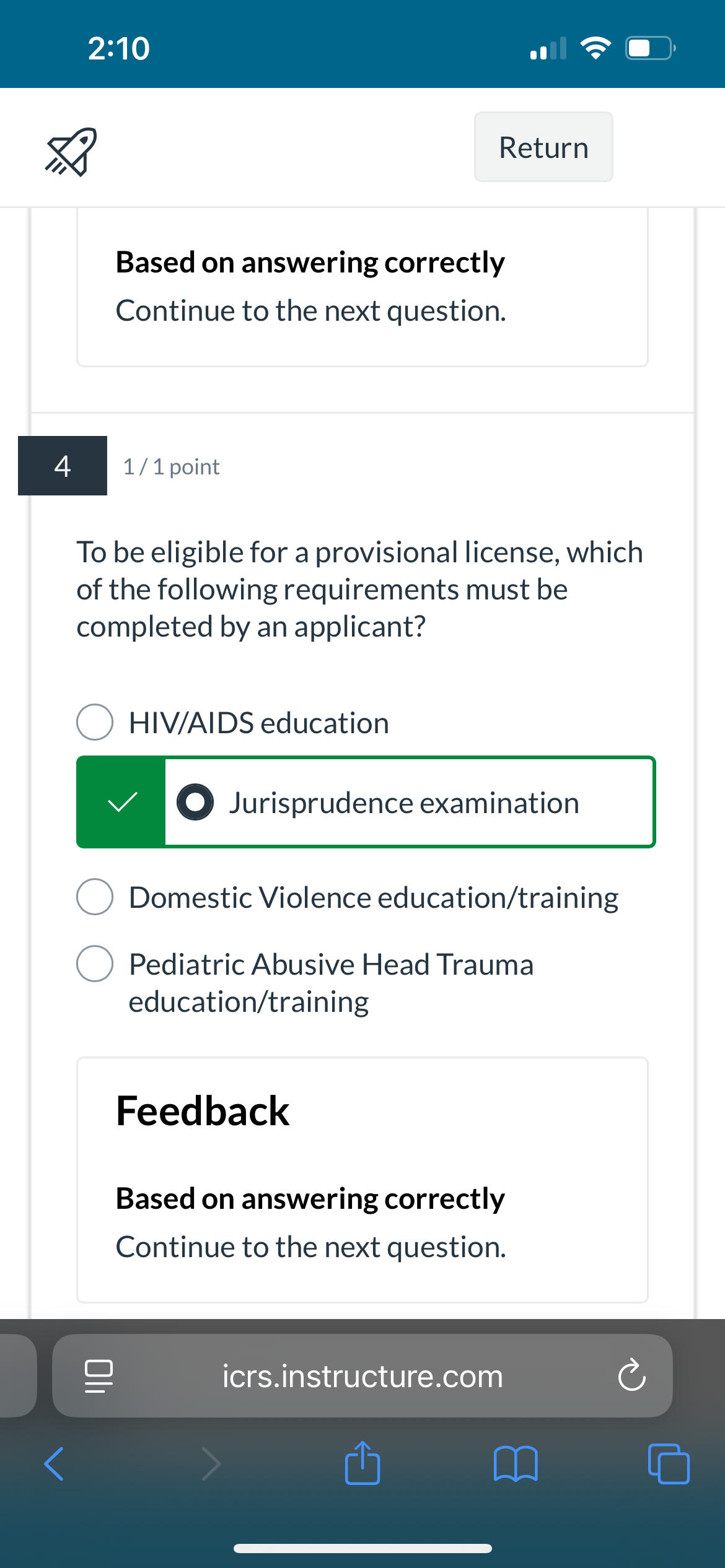Image resolution: width=725 pixels, height=1568 pixels.
Task: Tap the Safari forward arrow
Action: [211, 1464]
